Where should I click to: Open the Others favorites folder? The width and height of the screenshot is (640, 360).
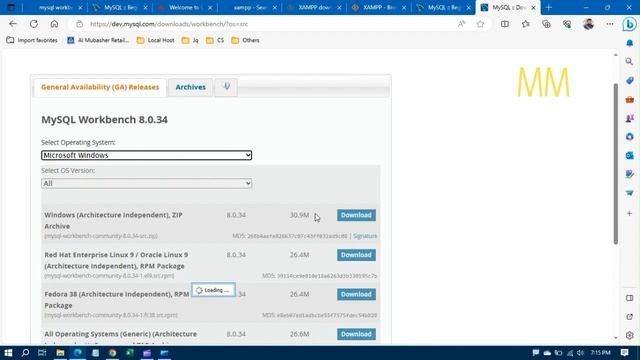[x=245, y=40]
